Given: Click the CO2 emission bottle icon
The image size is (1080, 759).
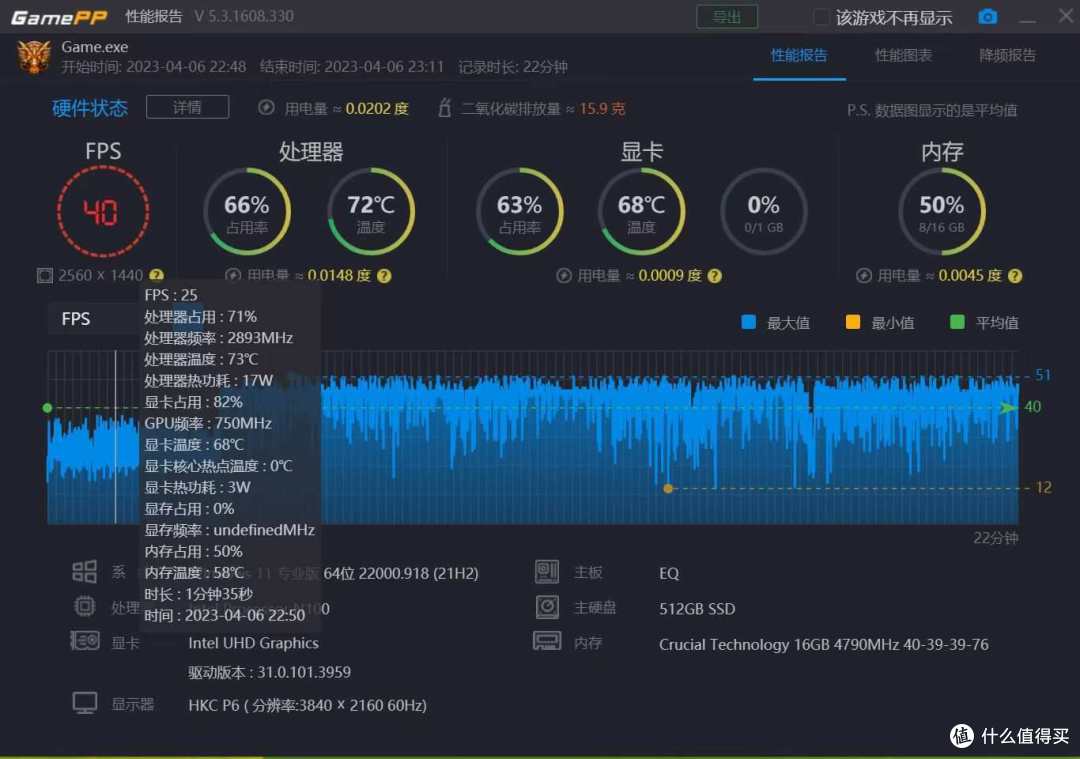Looking at the screenshot, I should coord(445,107).
